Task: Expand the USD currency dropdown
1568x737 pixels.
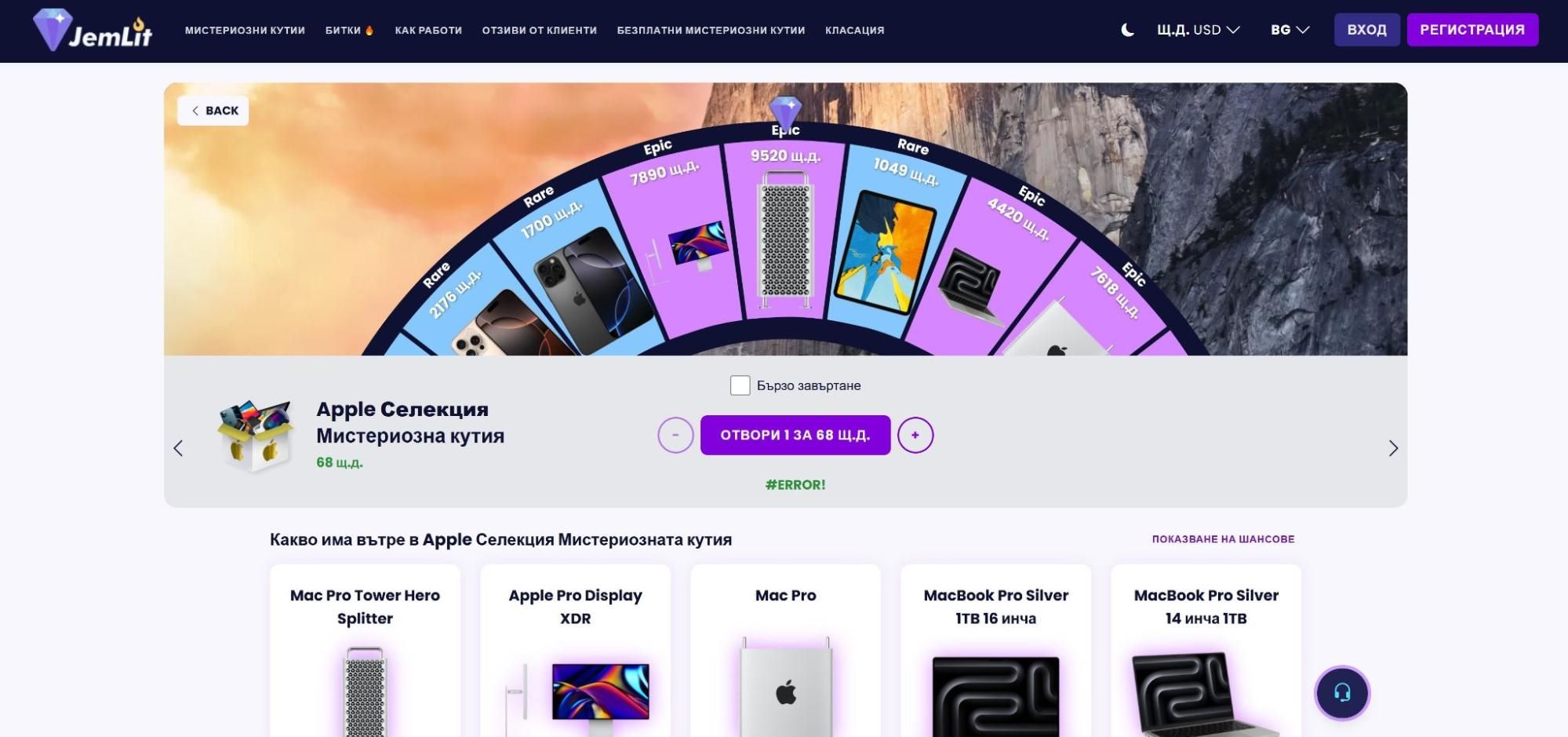Action: tap(1198, 30)
